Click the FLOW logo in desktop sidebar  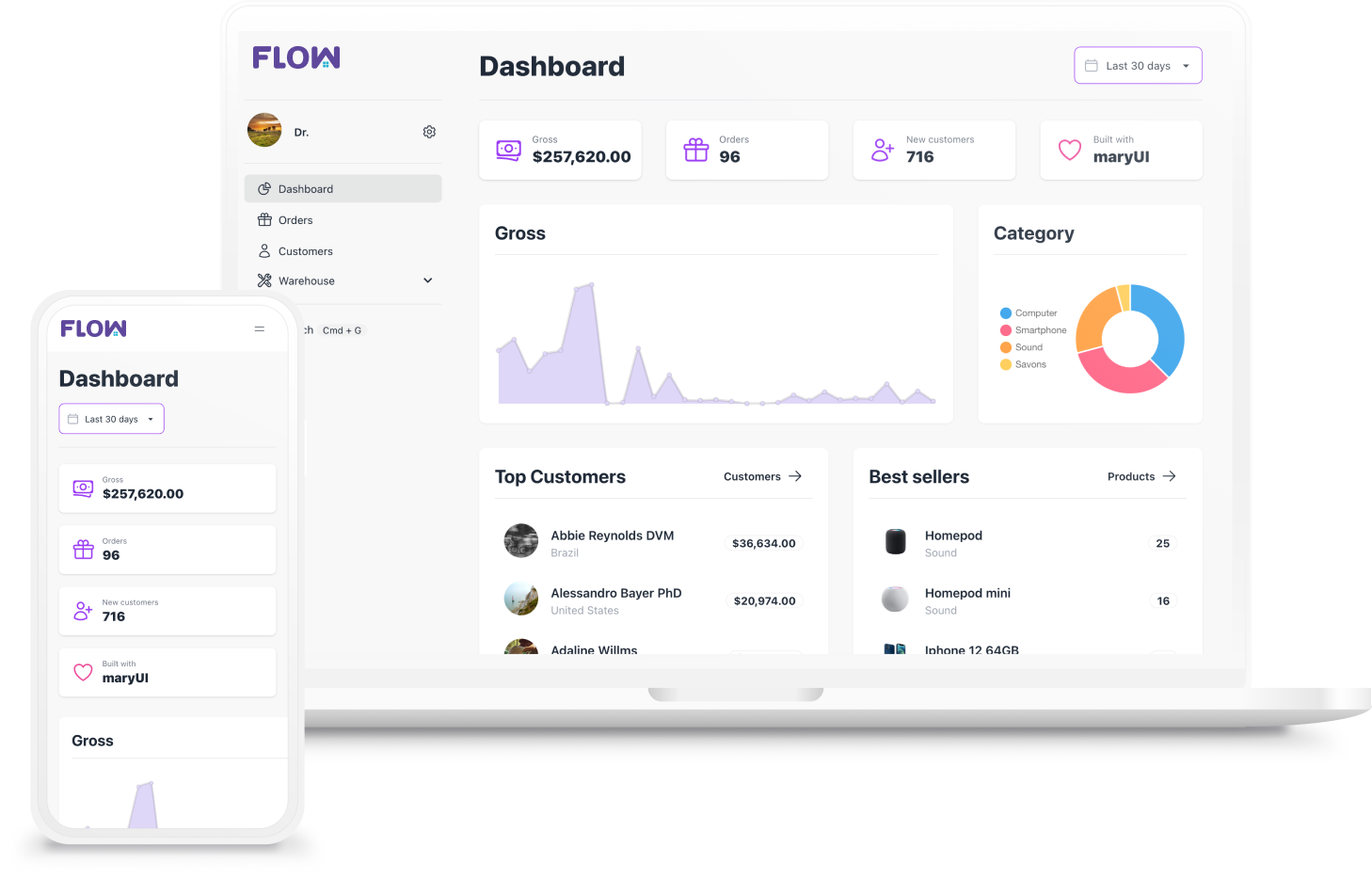point(296,58)
